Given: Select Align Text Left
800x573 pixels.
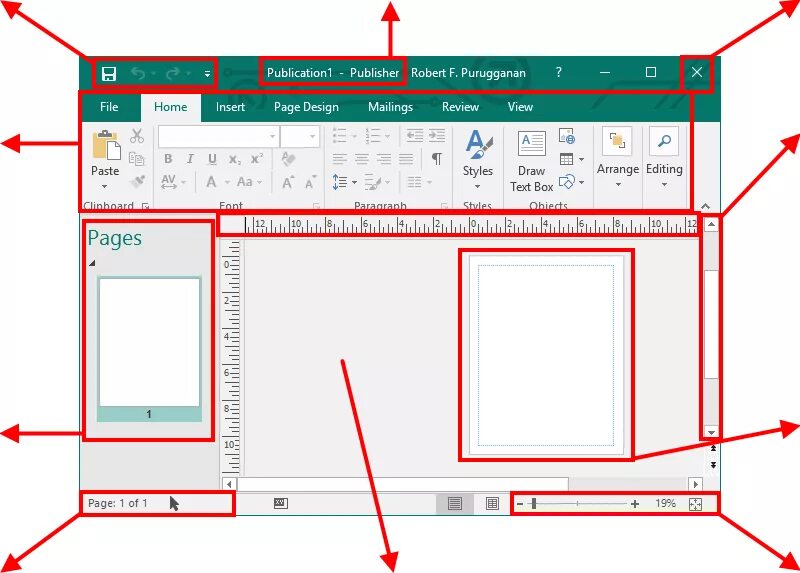Looking at the screenshot, I should [x=340, y=159].
